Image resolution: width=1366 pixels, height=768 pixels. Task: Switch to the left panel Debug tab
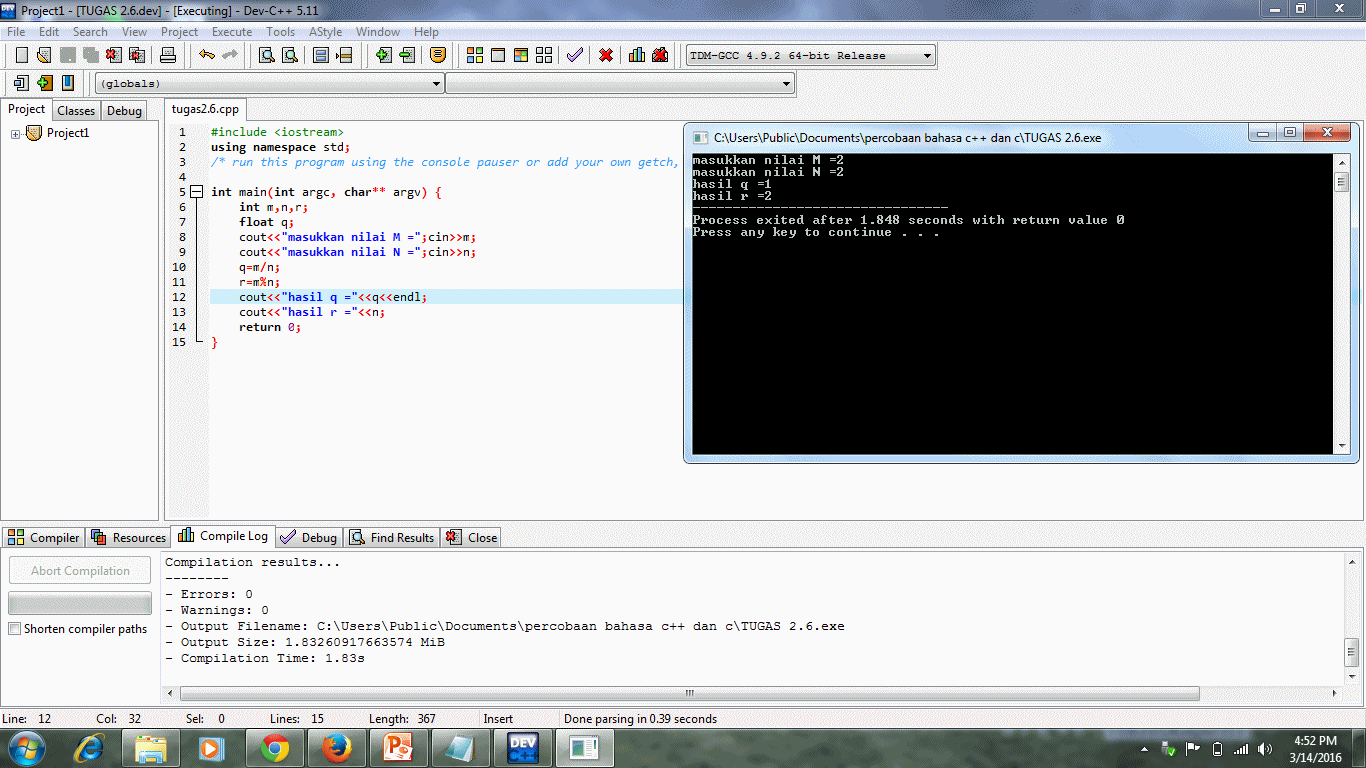[x=124, y=111]
